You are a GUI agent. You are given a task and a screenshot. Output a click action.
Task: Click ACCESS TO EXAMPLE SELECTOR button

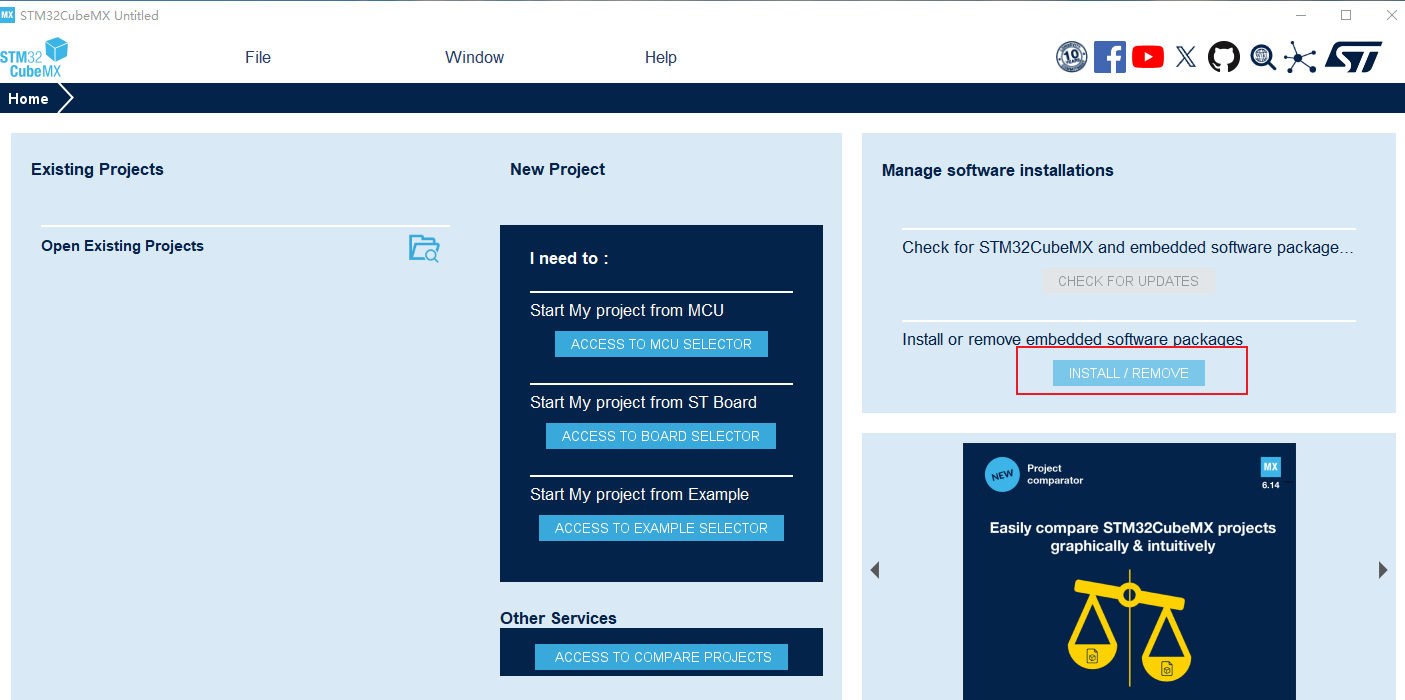click(x=661, y=528)
